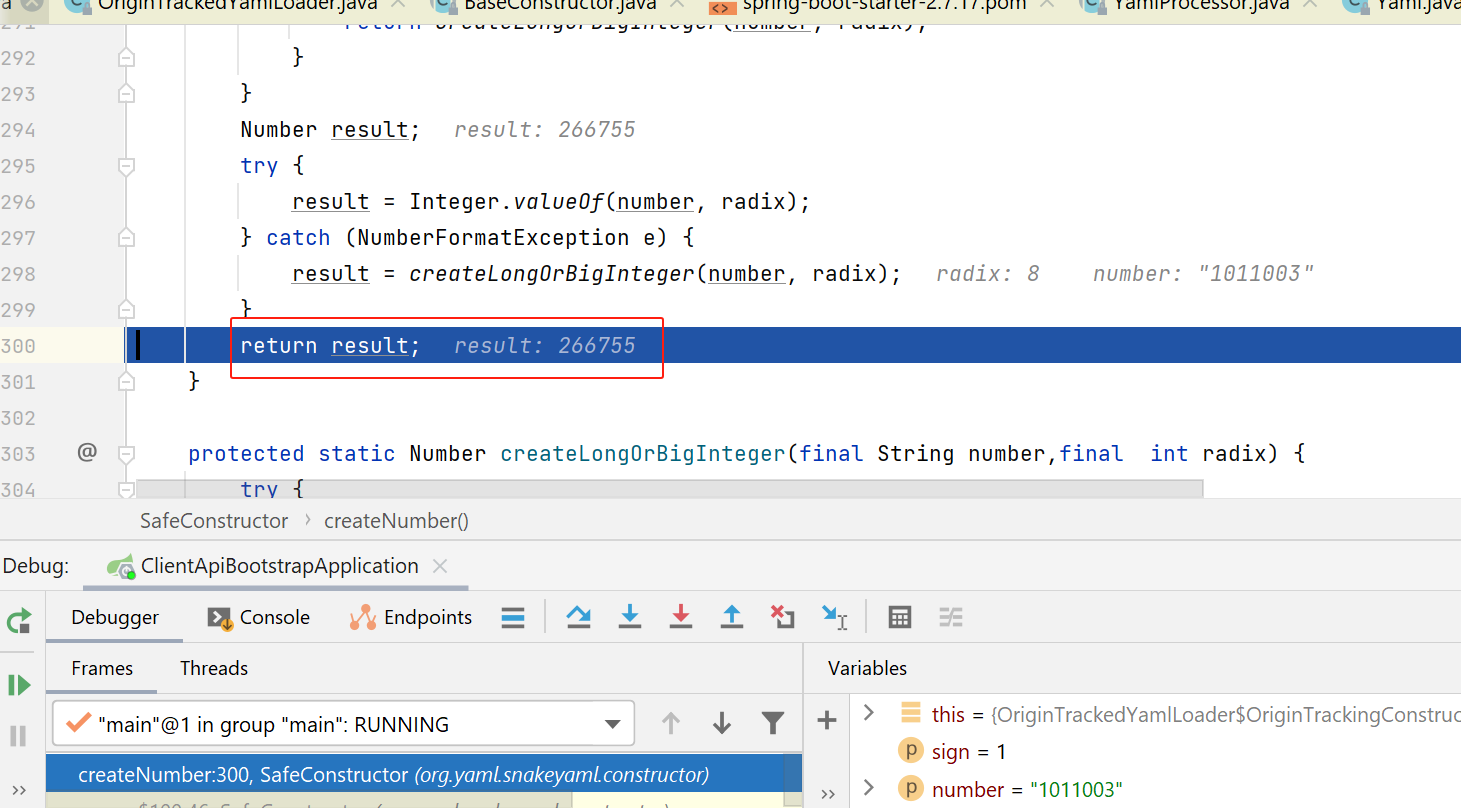
Task: Click the Step Out arrow icon
Action: point(732,617)
